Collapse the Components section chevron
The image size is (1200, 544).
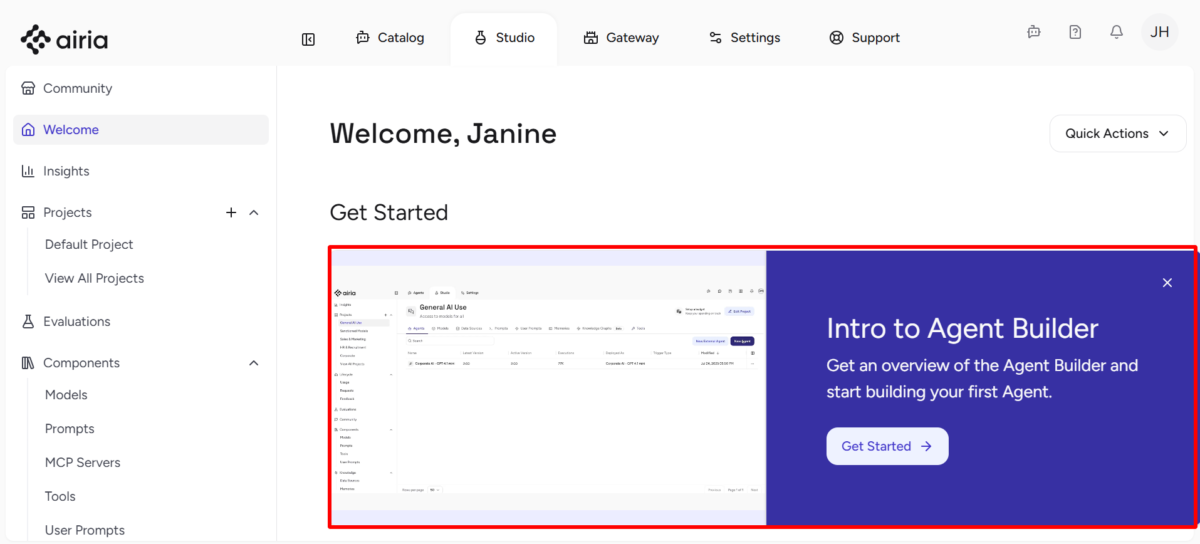click(x=254, y=363)
